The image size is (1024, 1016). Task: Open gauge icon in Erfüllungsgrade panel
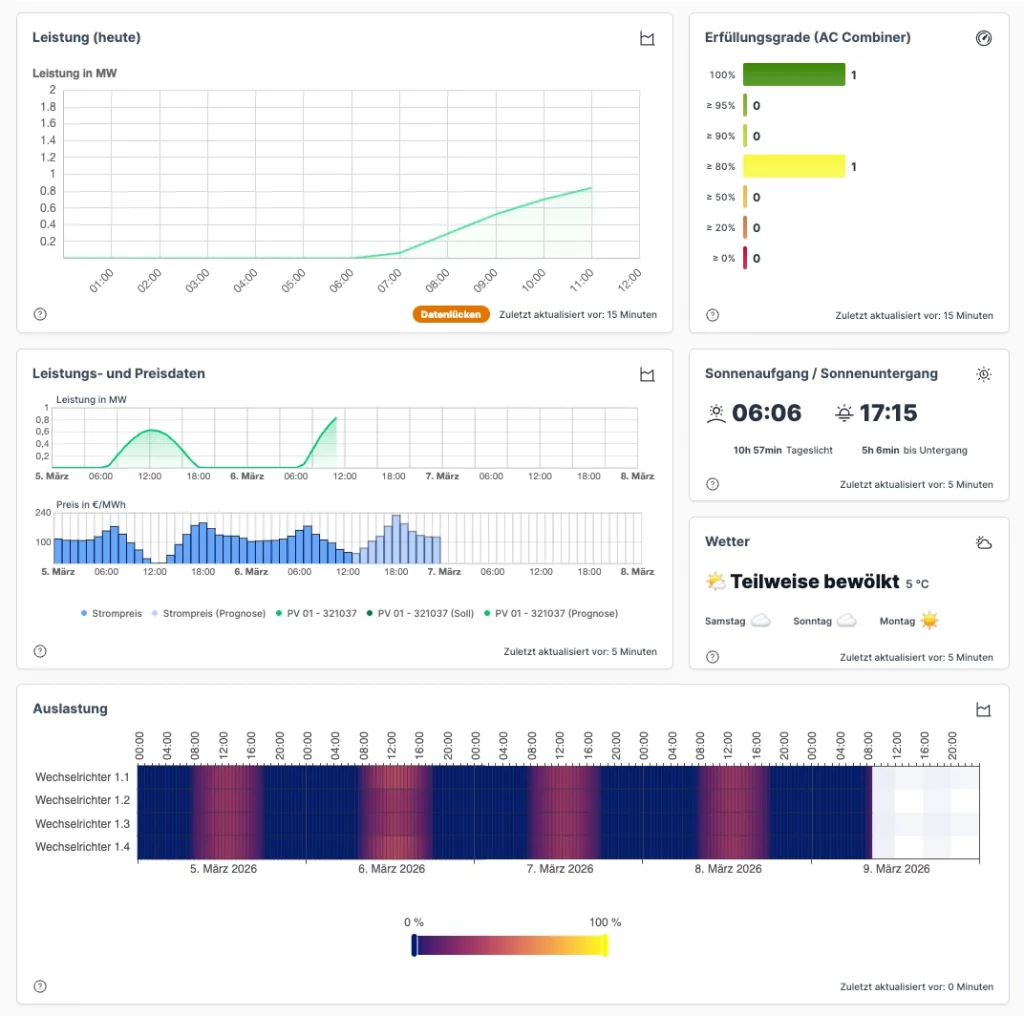984,38
